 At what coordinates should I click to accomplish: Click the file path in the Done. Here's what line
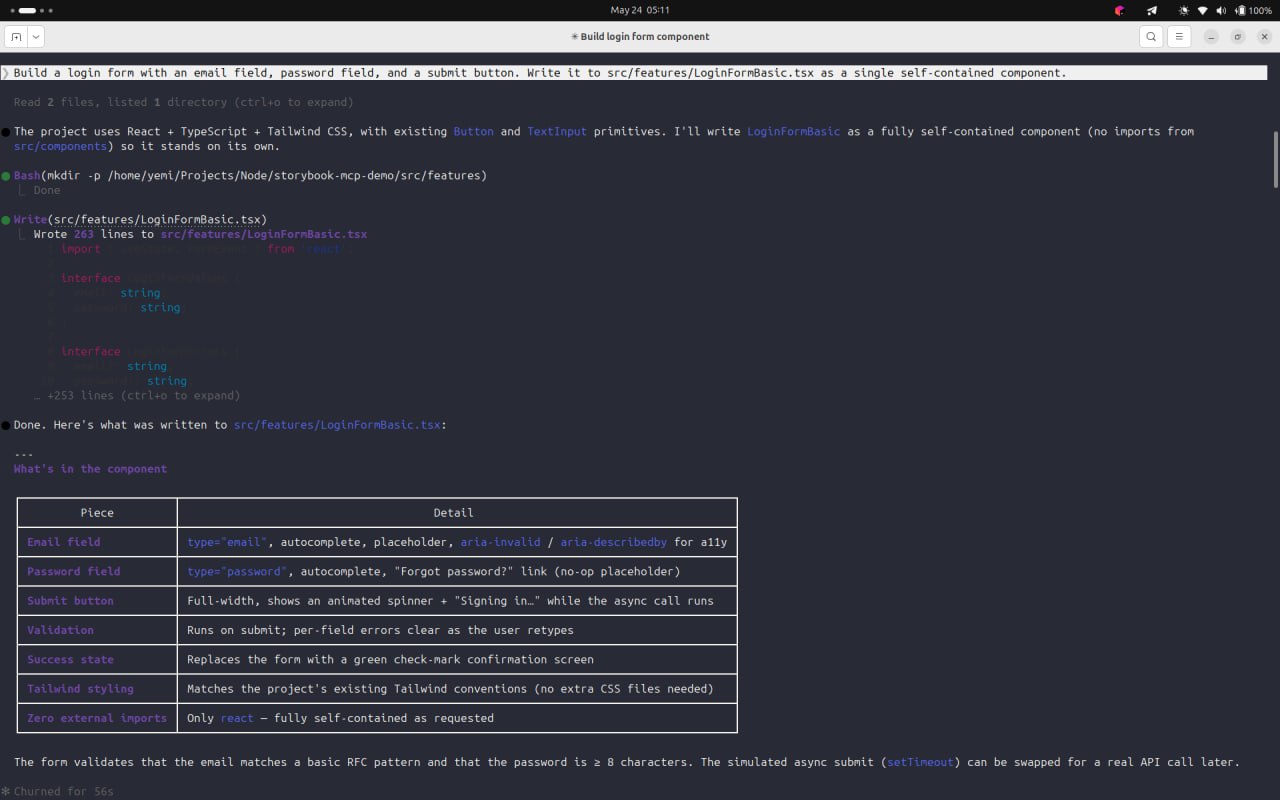coord(337,425)
